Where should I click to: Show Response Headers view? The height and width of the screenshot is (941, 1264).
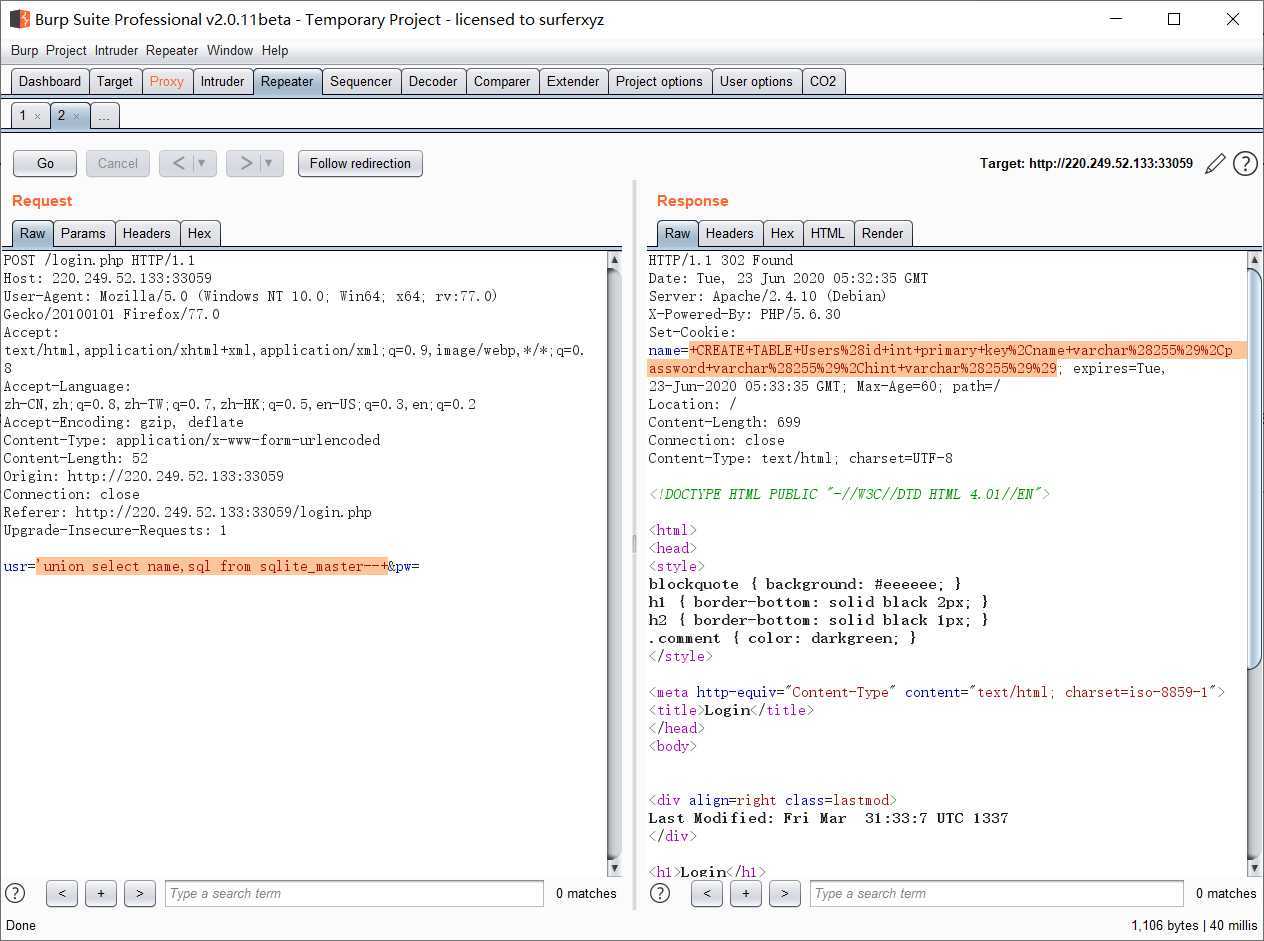tap(730, 233)
